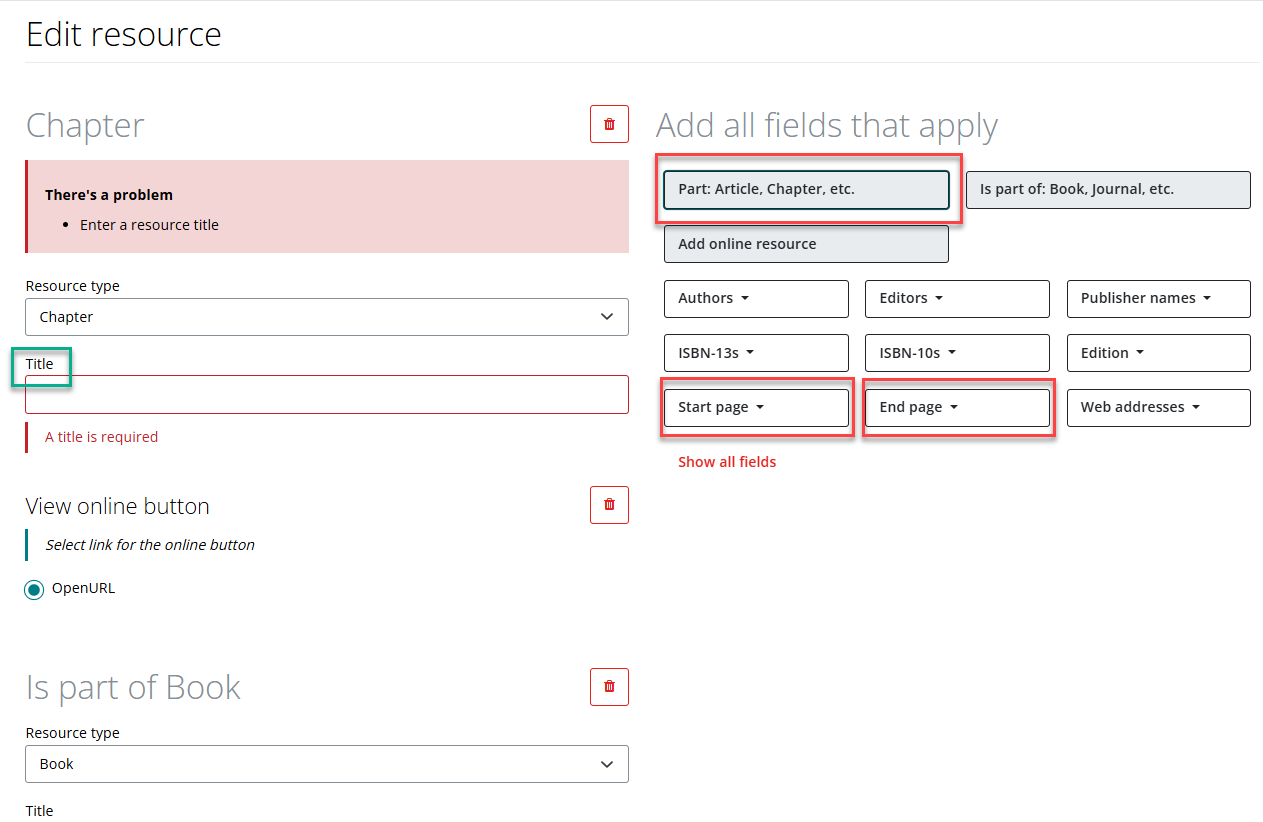
Task: Click Part: Article, Chapter, etc. button
Action: click(807, 189)
